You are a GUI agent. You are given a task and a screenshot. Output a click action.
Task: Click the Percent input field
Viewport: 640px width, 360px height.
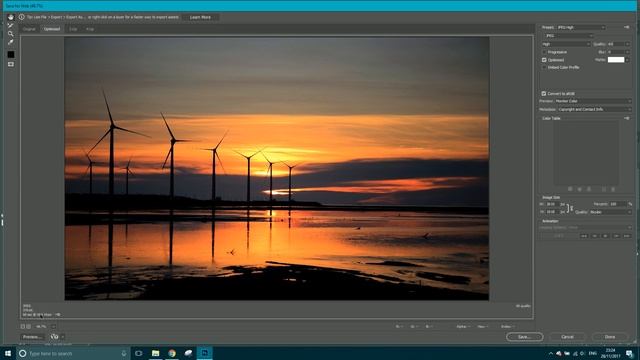point(618,204)
